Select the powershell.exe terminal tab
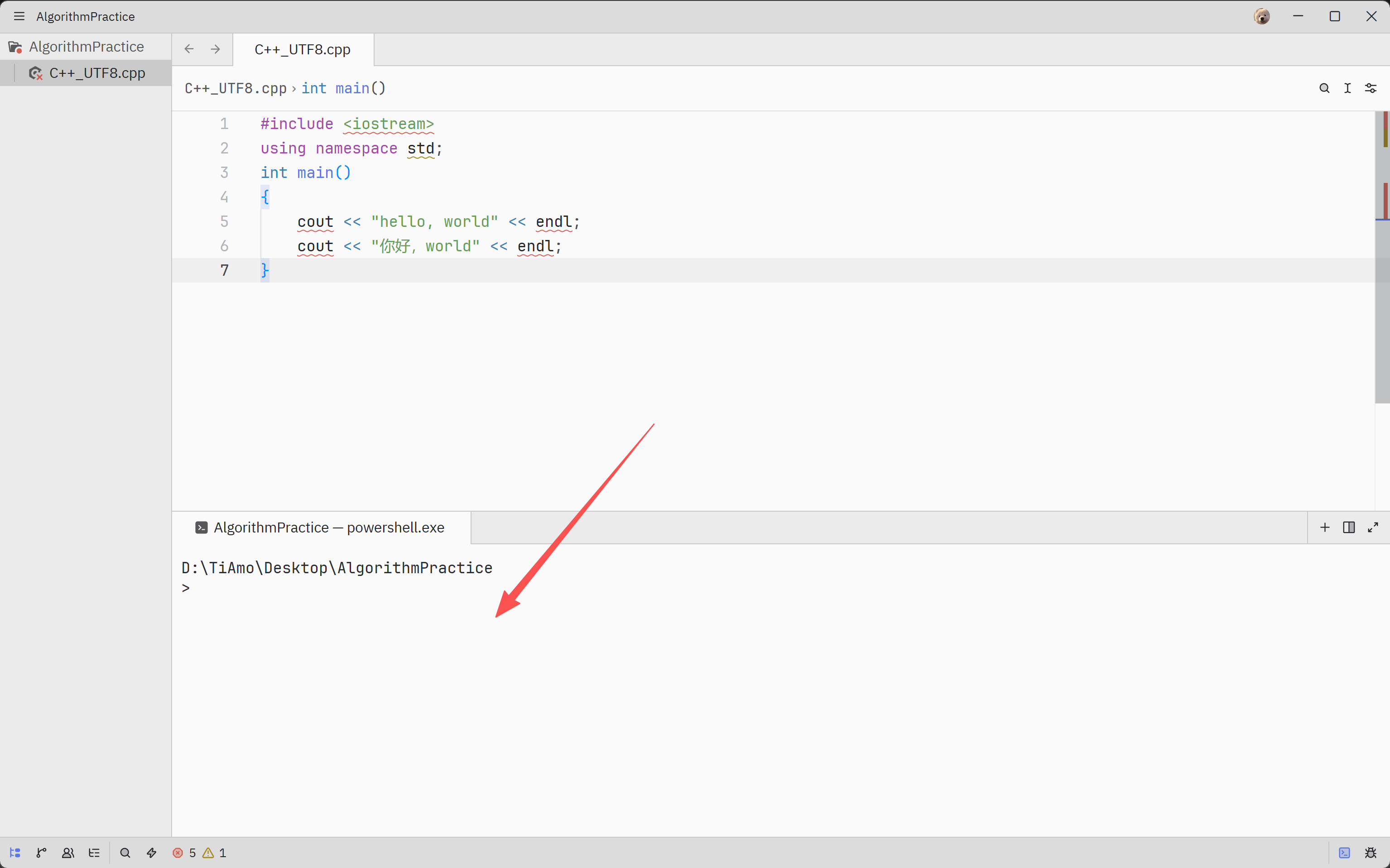 pyautogui.click(x=322, y=528)
